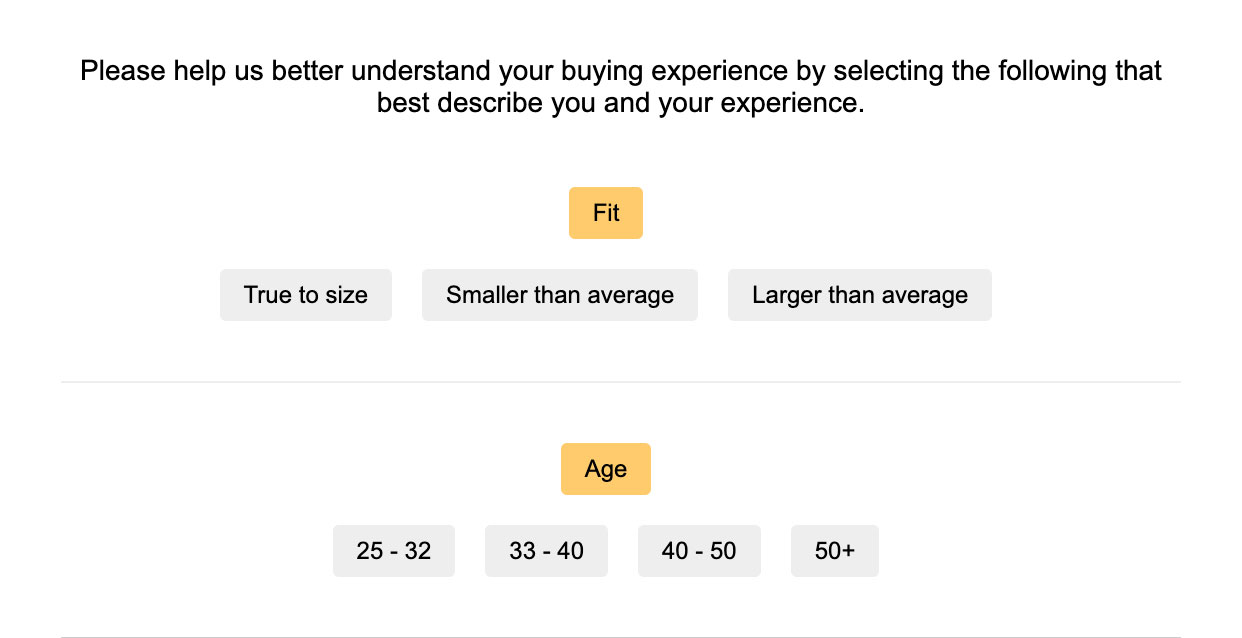Click the divider line below Fit options
The width and height of the screenshot is (1242, 638).
click(x=621, y=382)
